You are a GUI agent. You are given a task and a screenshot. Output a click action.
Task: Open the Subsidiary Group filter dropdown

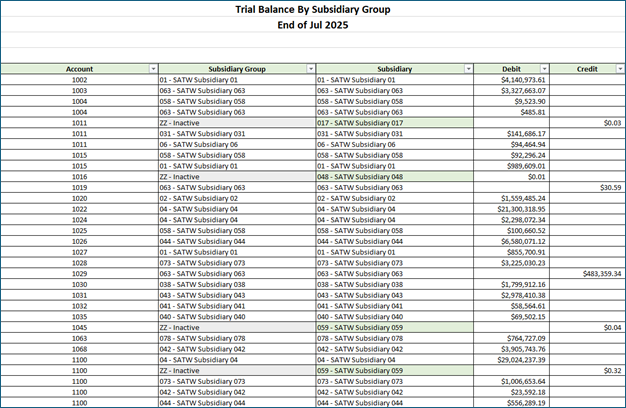[x=311, y=69]
